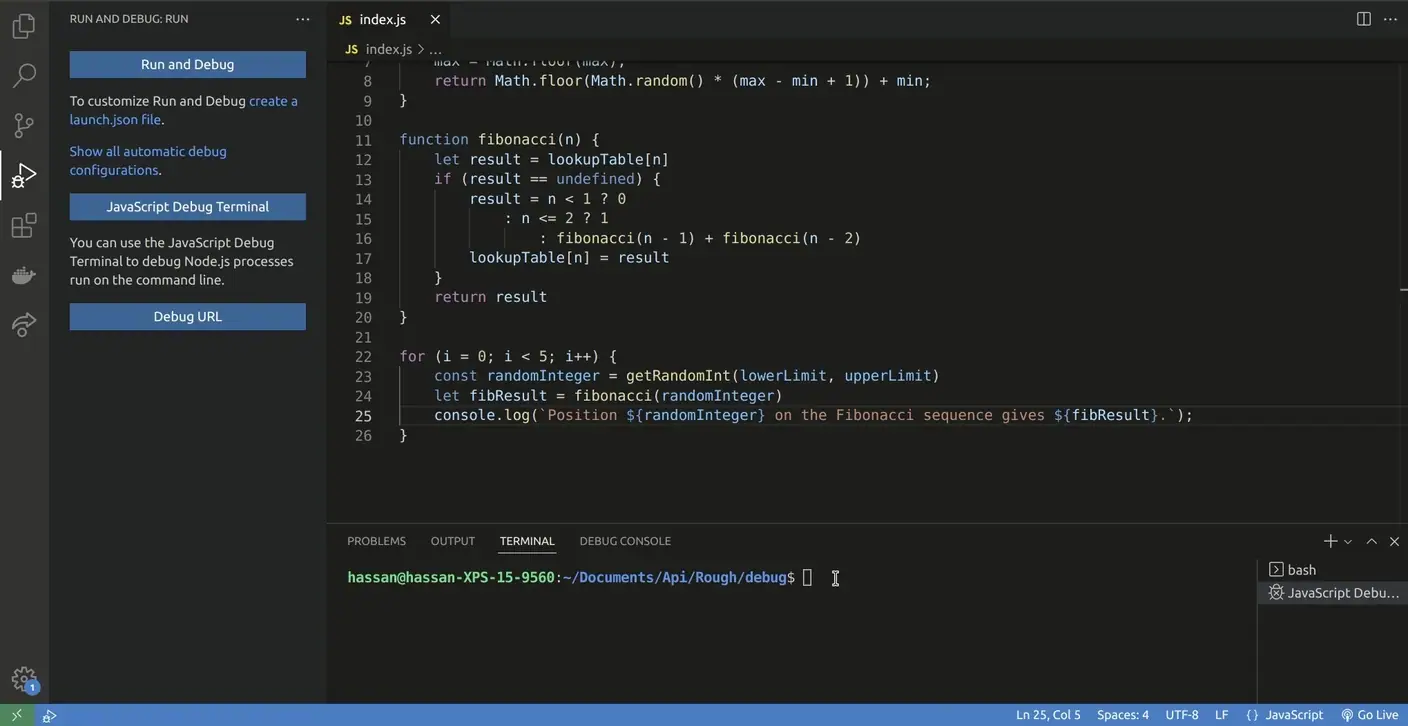Focus the terminal prompt input

[807, 578]
